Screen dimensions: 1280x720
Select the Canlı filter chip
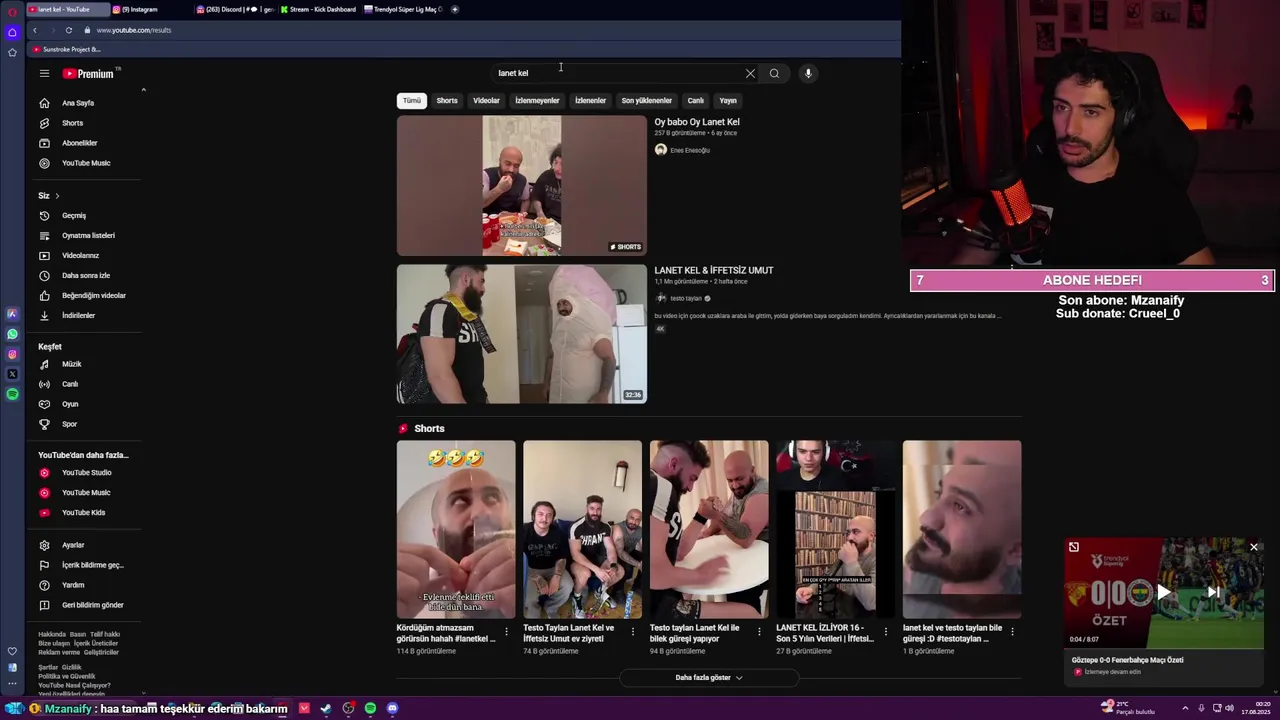point(696,100)
